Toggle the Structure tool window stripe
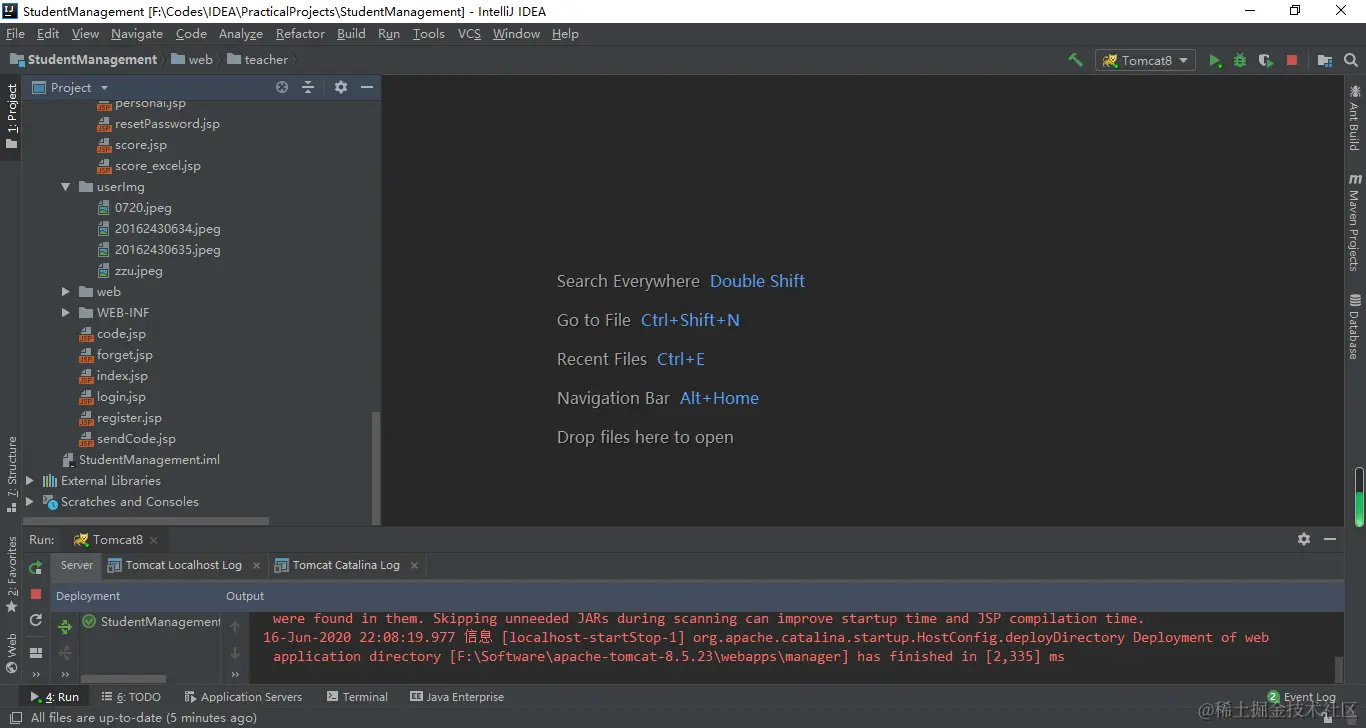 pos(12,473)
